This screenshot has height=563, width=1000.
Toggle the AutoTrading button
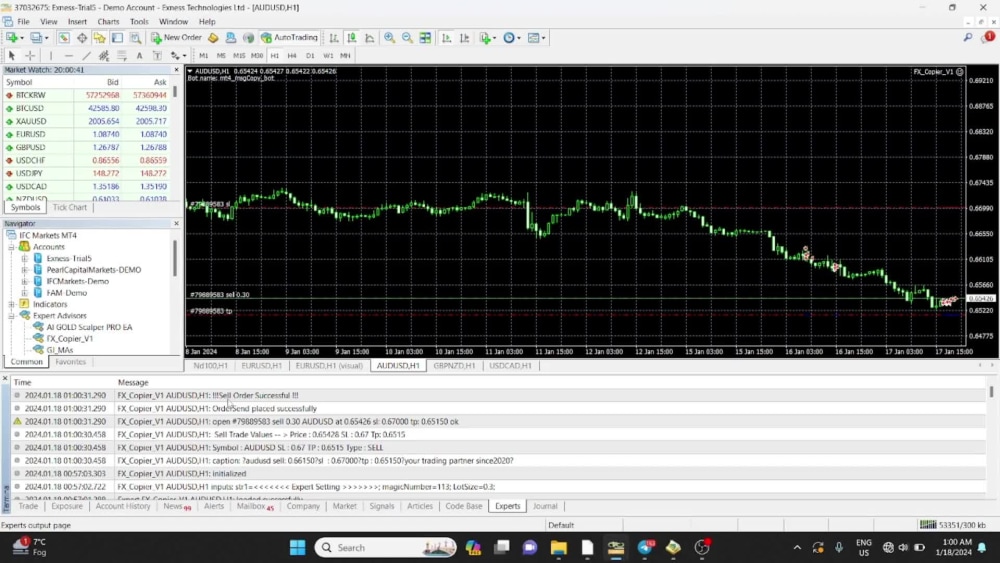coord(289,38)
